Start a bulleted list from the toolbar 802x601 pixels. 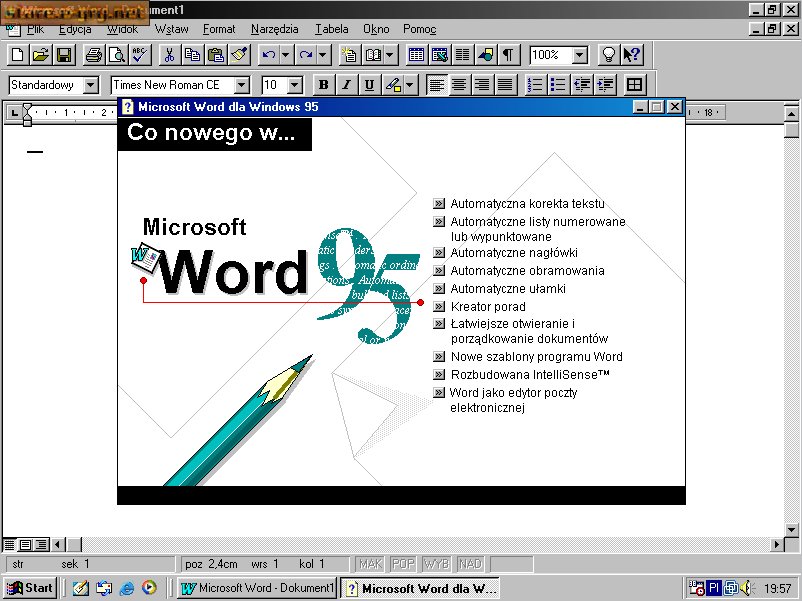(559, 85)
